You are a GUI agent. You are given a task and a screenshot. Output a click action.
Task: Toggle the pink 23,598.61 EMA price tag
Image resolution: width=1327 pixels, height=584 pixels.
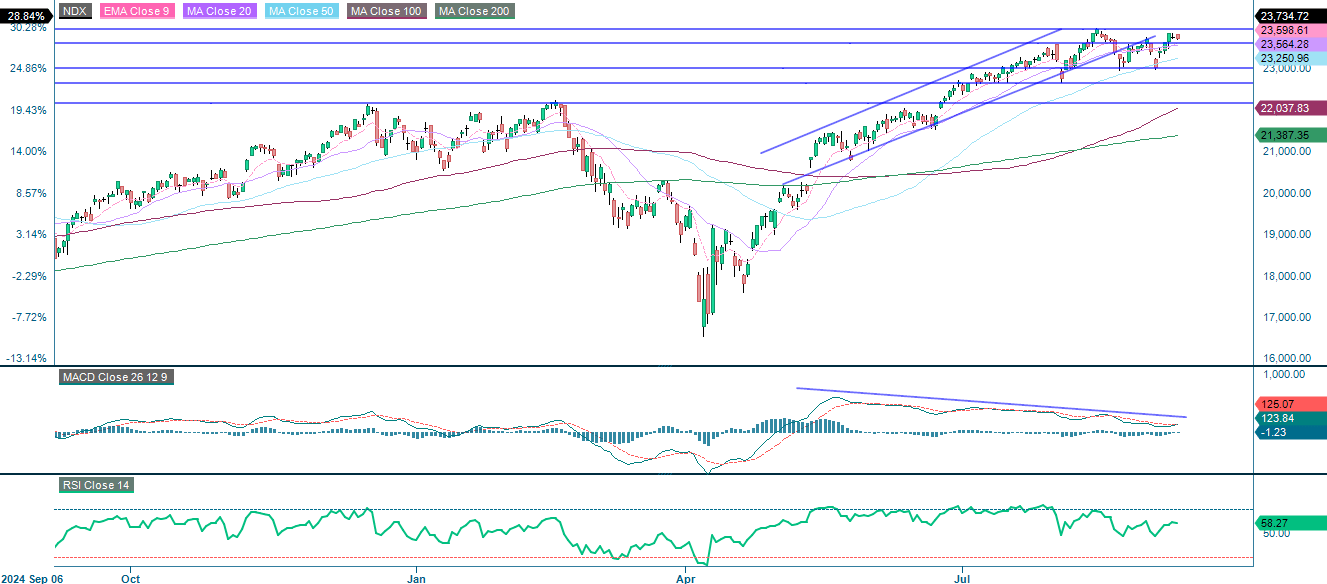point(1287,31)
